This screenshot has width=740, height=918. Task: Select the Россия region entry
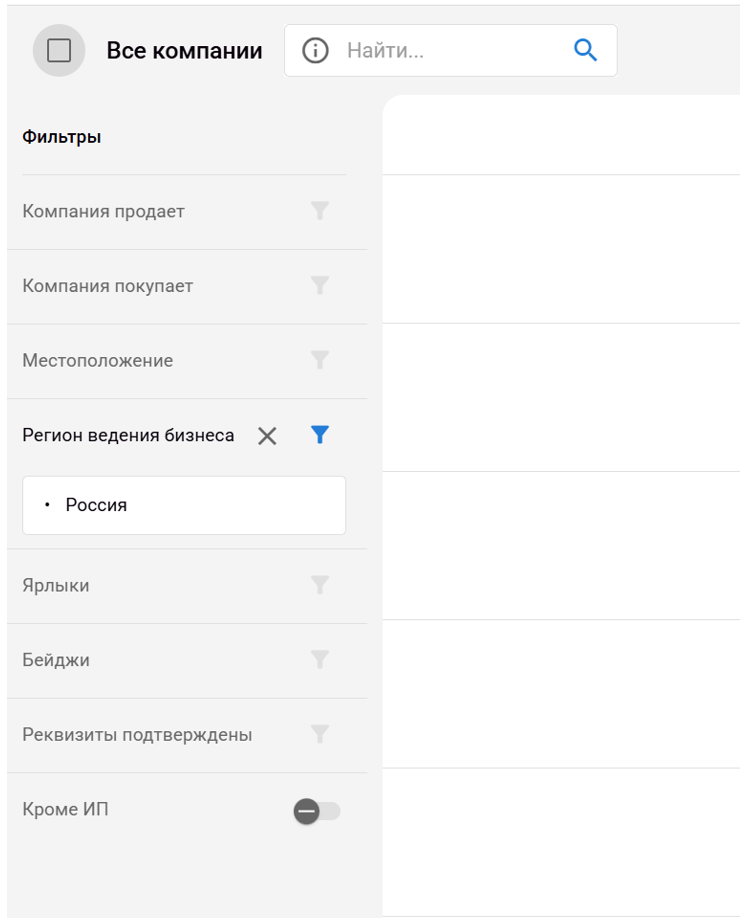click(97, 505)
